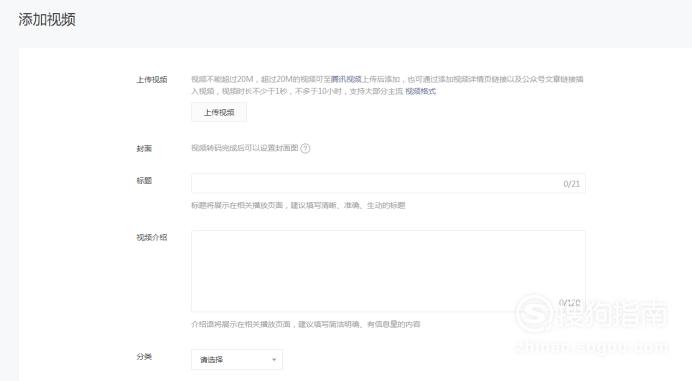Image resolution: width=692 pixels, height=381 pixels.
Task: Click the 上传视频 upload button
Action: (x=219, y=113)
